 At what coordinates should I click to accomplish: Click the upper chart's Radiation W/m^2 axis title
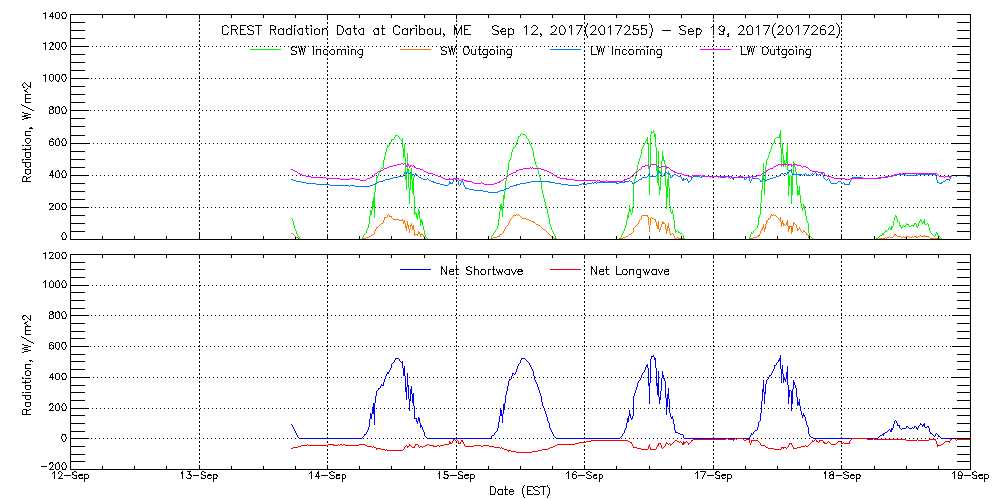click(x=28, y=128)
